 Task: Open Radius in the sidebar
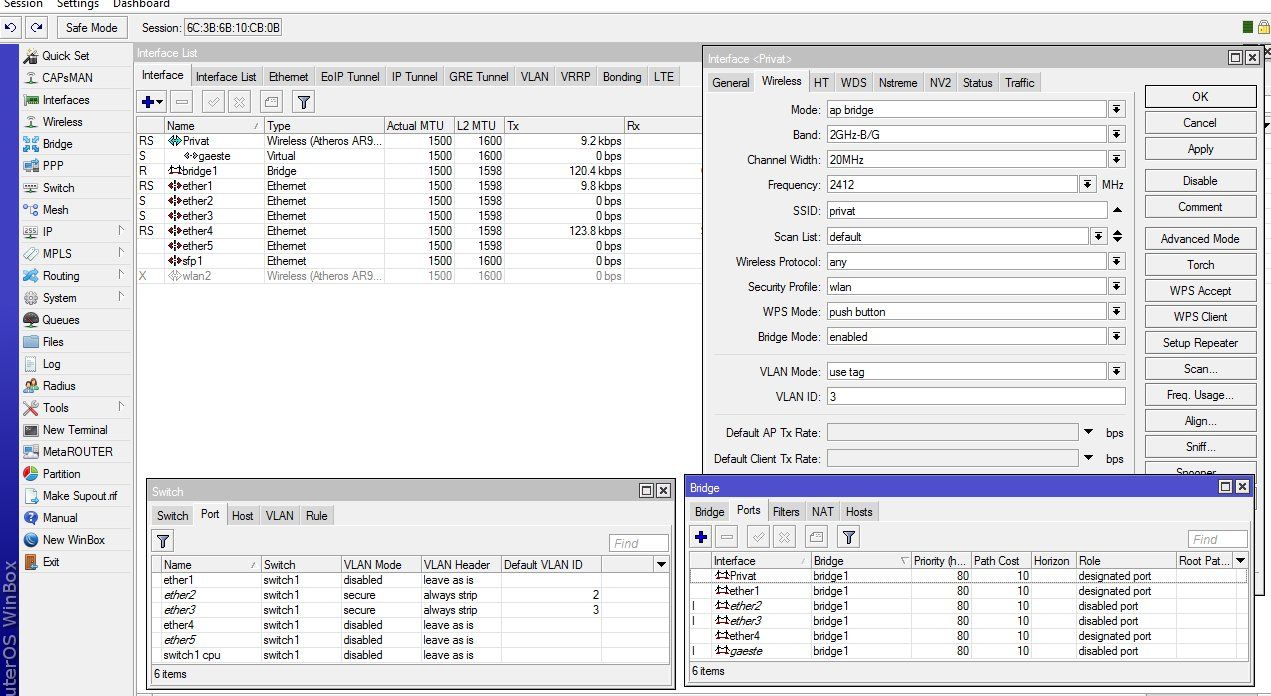(x=58, y=386)
